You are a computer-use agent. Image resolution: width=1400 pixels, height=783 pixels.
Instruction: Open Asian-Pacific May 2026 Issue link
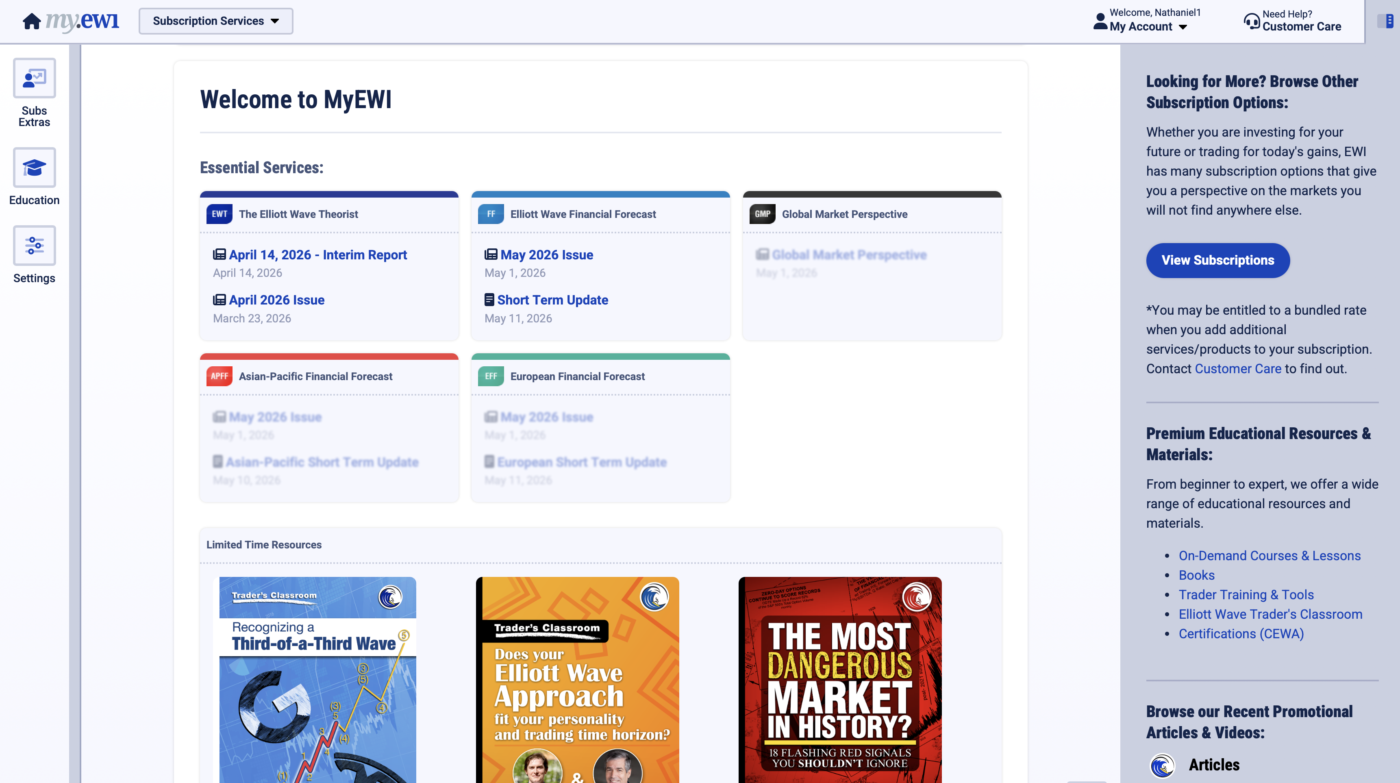coord(275,417)
